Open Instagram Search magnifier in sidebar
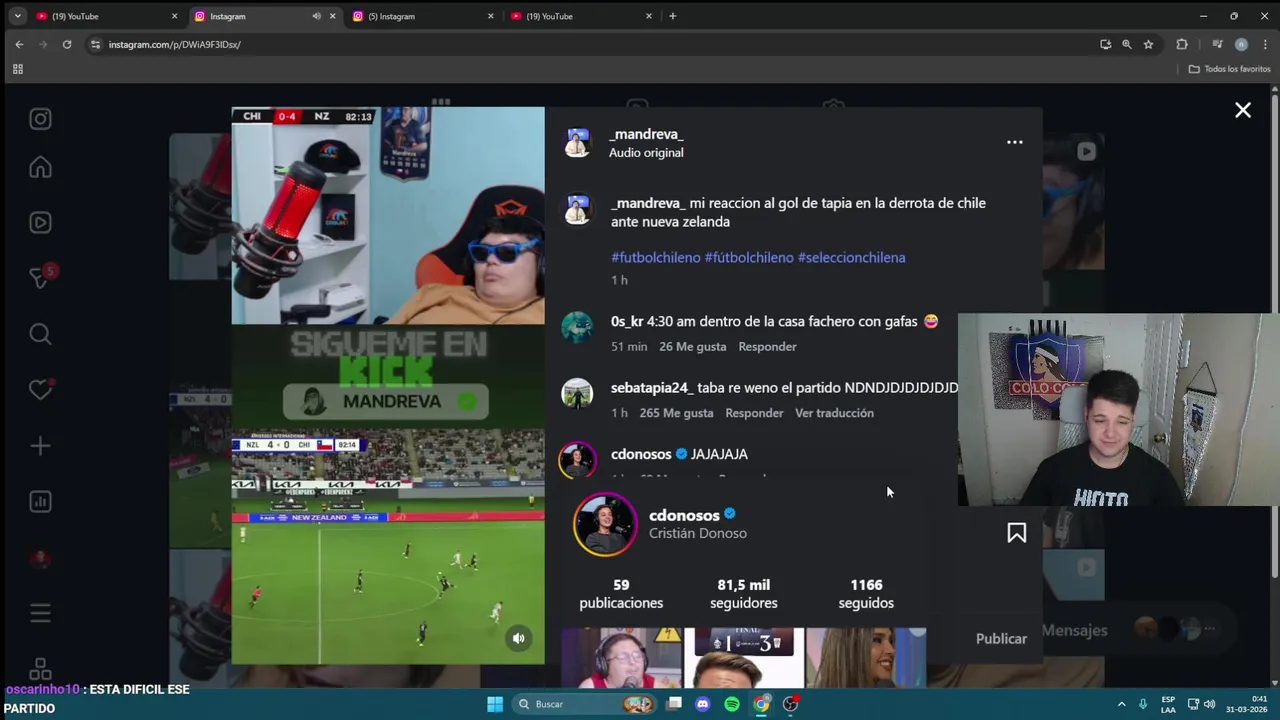Screen dimensions: 1280x720 pyautogui.click(x=40, y=334)
